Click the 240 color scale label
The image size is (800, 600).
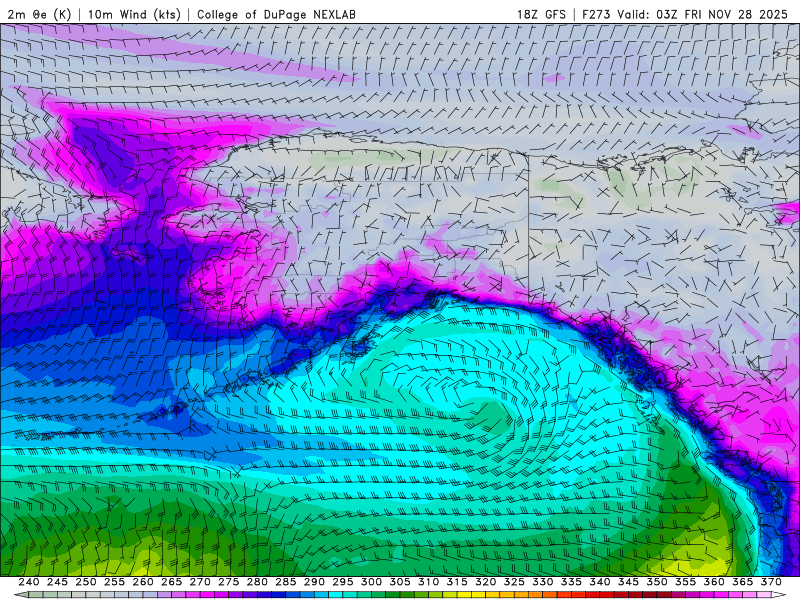pos(29,582)
